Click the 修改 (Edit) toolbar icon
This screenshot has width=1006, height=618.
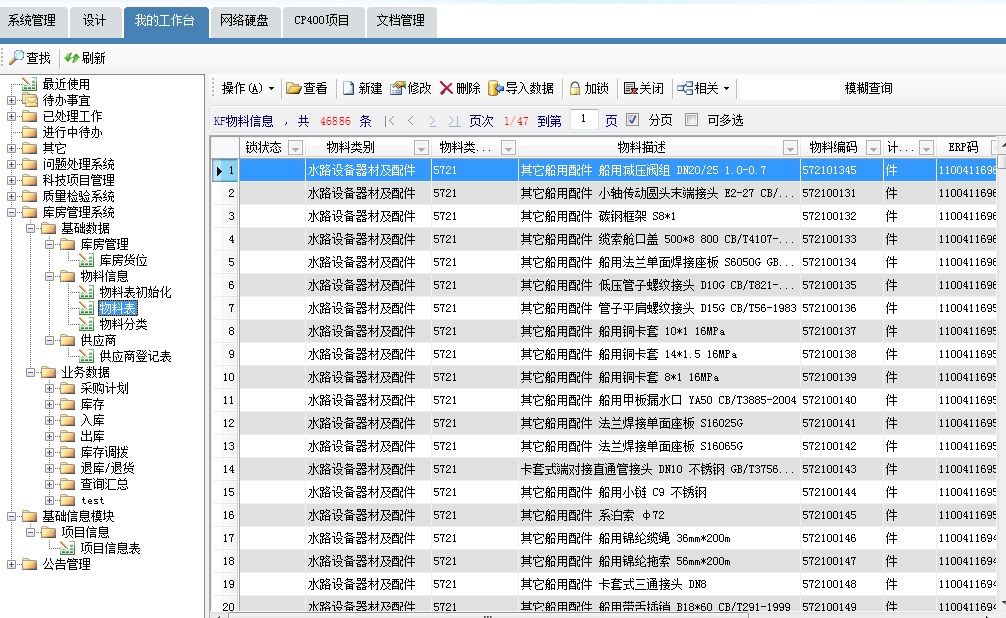397,88
